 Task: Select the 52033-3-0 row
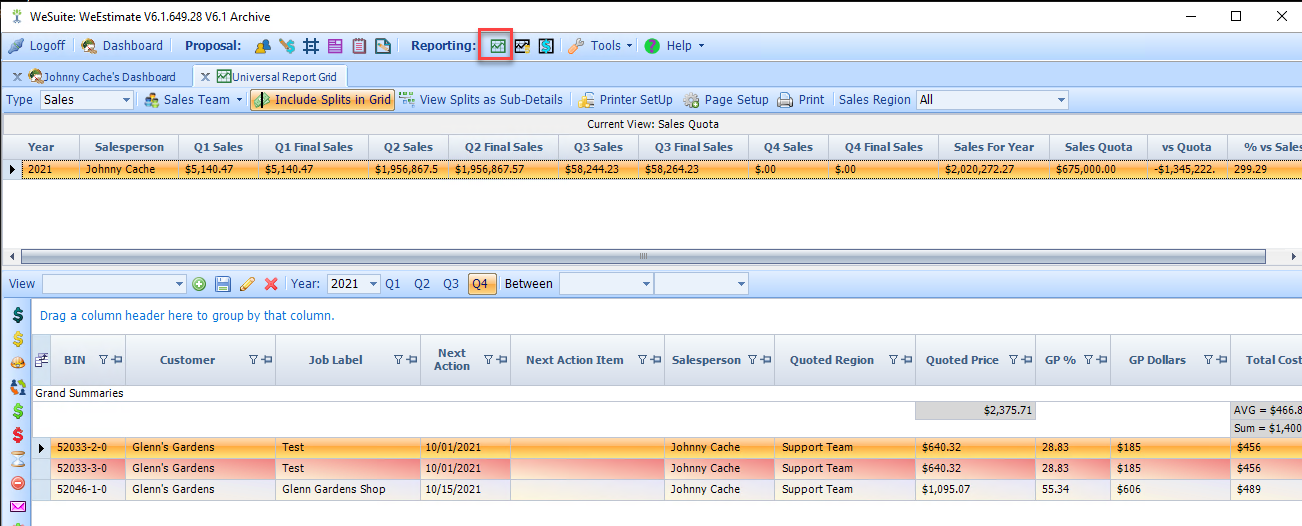tap(667, 468)
